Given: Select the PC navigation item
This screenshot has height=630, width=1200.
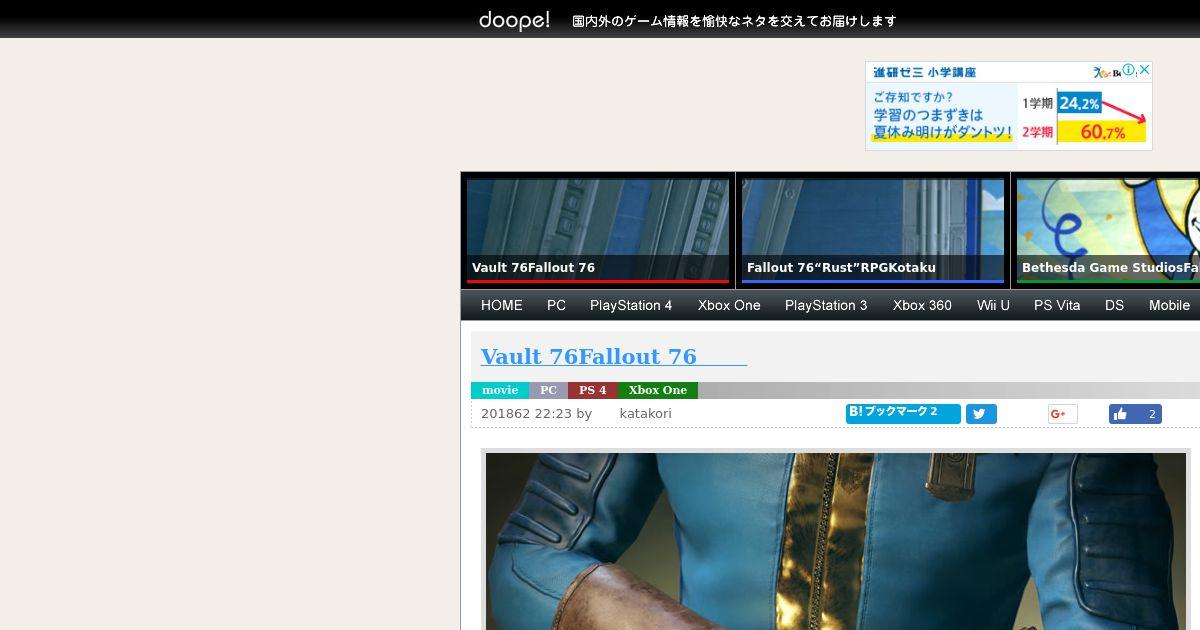Looking at the screenshot, I should (x=556, y=305).
